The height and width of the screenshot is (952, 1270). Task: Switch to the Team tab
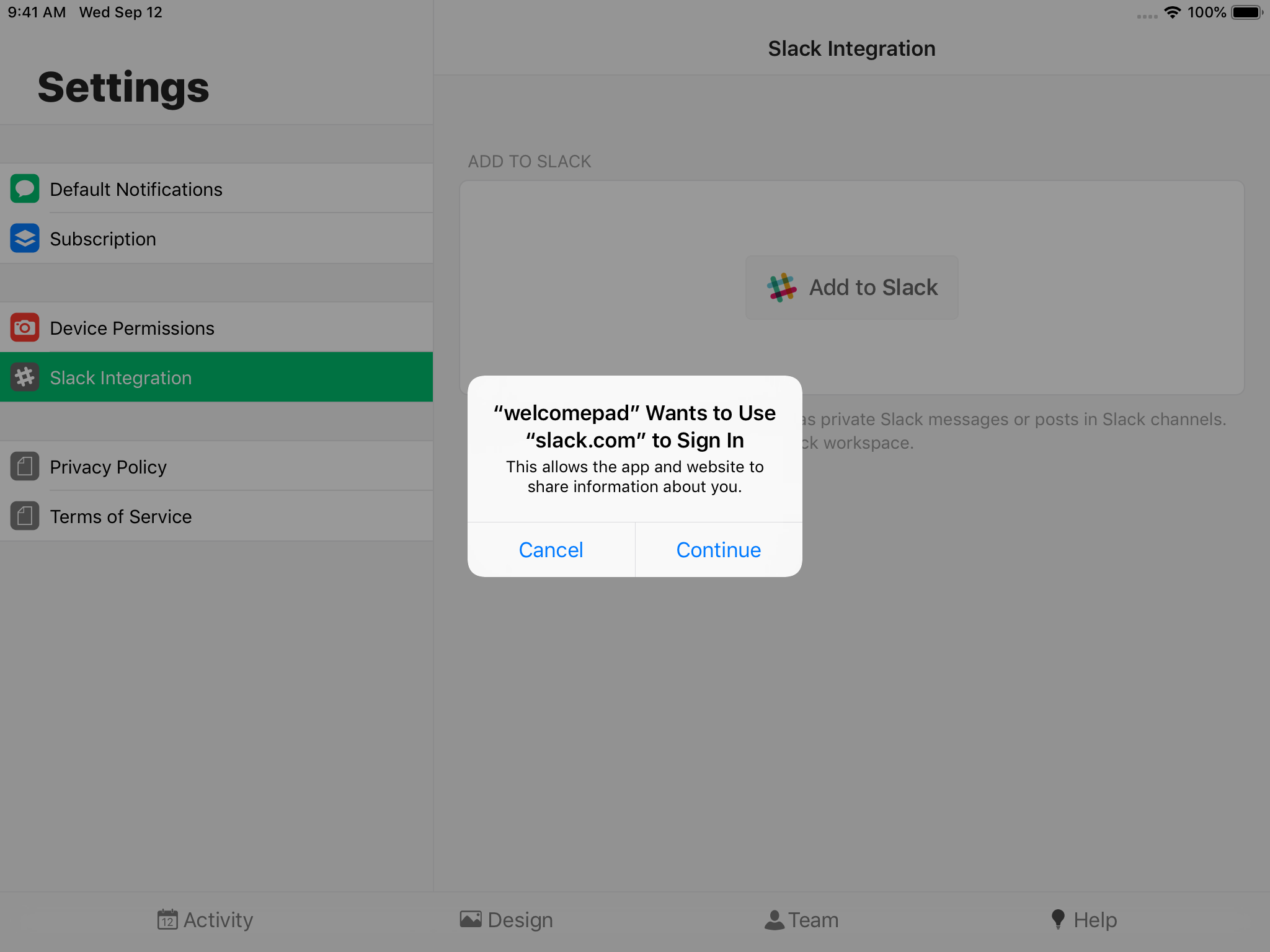tap(801, 920)
